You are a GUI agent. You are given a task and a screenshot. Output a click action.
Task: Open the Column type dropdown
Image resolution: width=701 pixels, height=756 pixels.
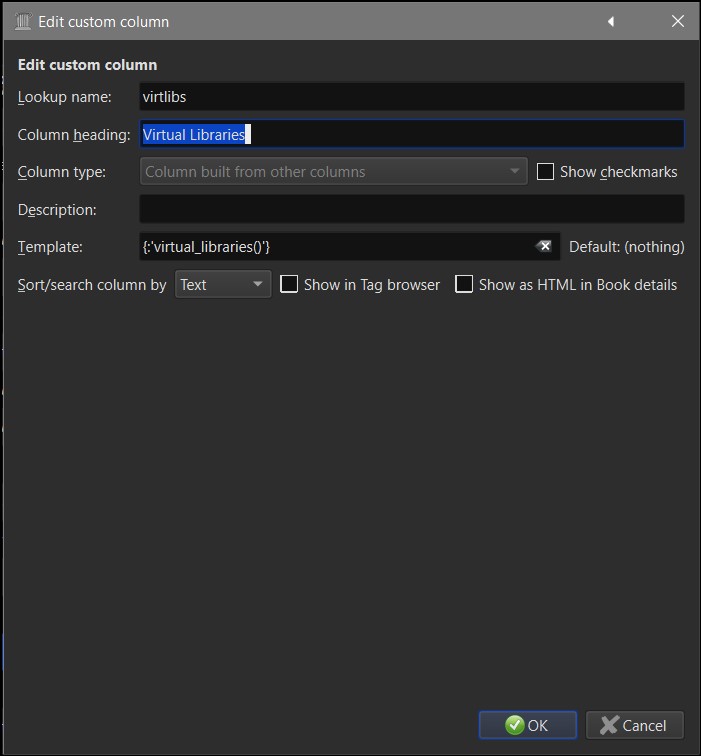click(x=334, y=172)
